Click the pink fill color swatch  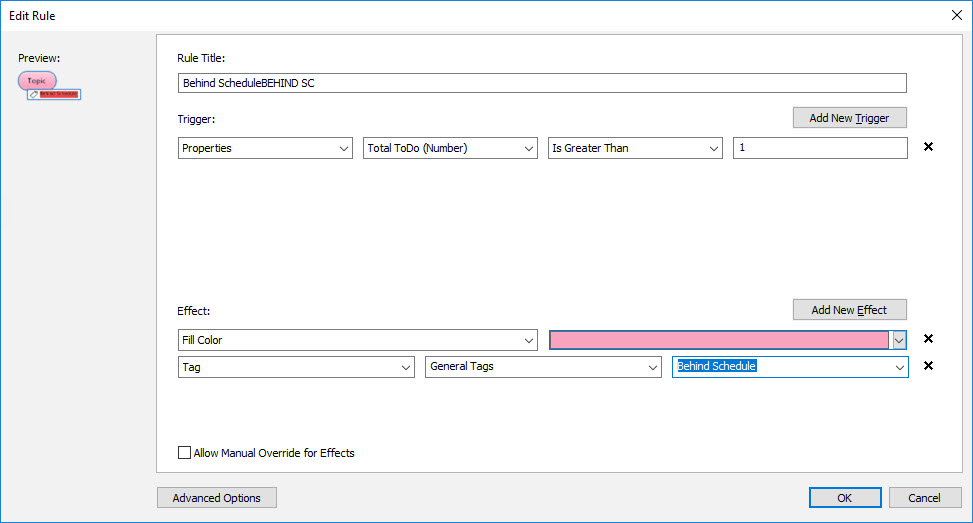click(719, 340)
